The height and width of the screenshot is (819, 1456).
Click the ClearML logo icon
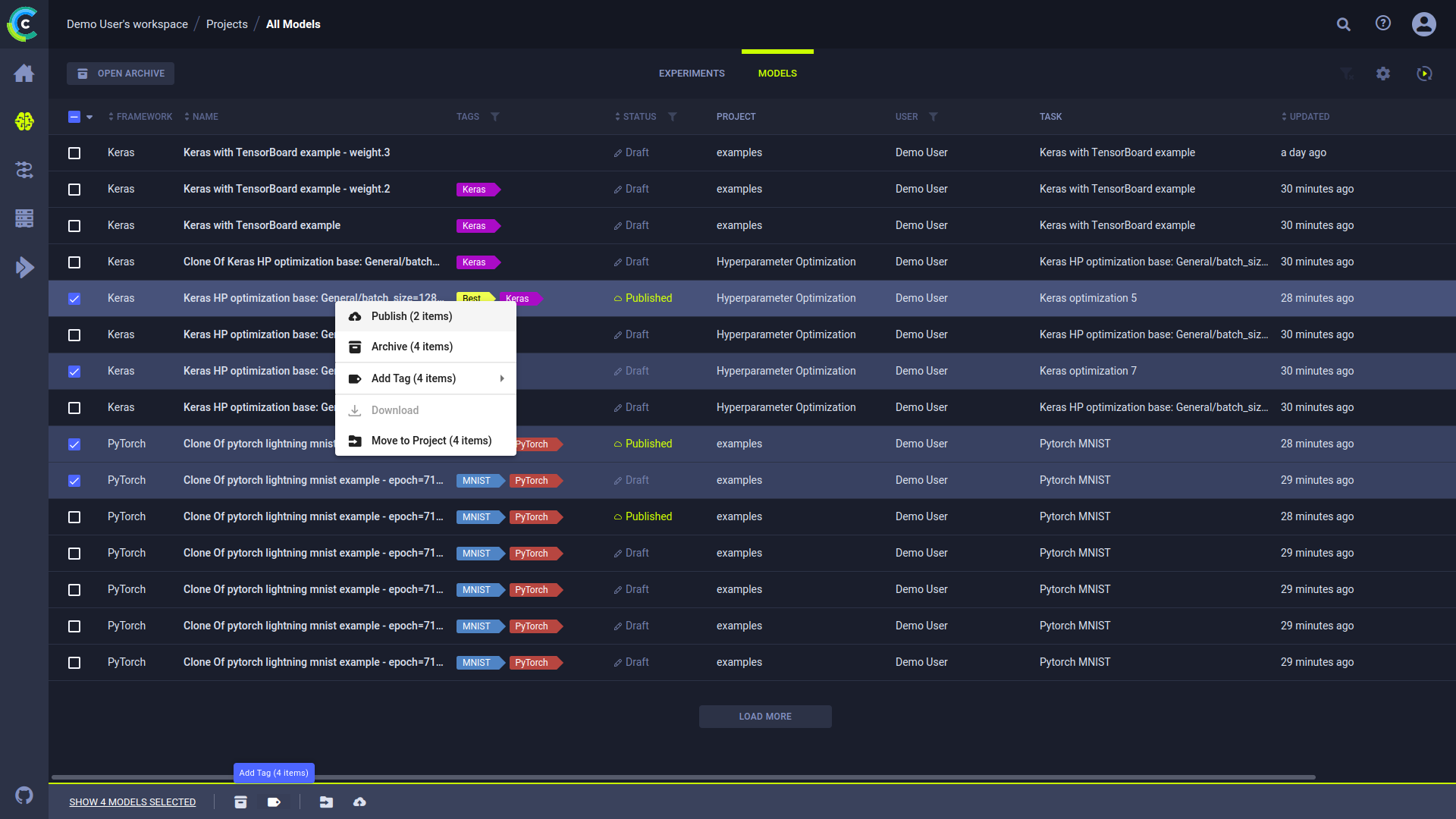pyautogui.click(x=23, y=24)
